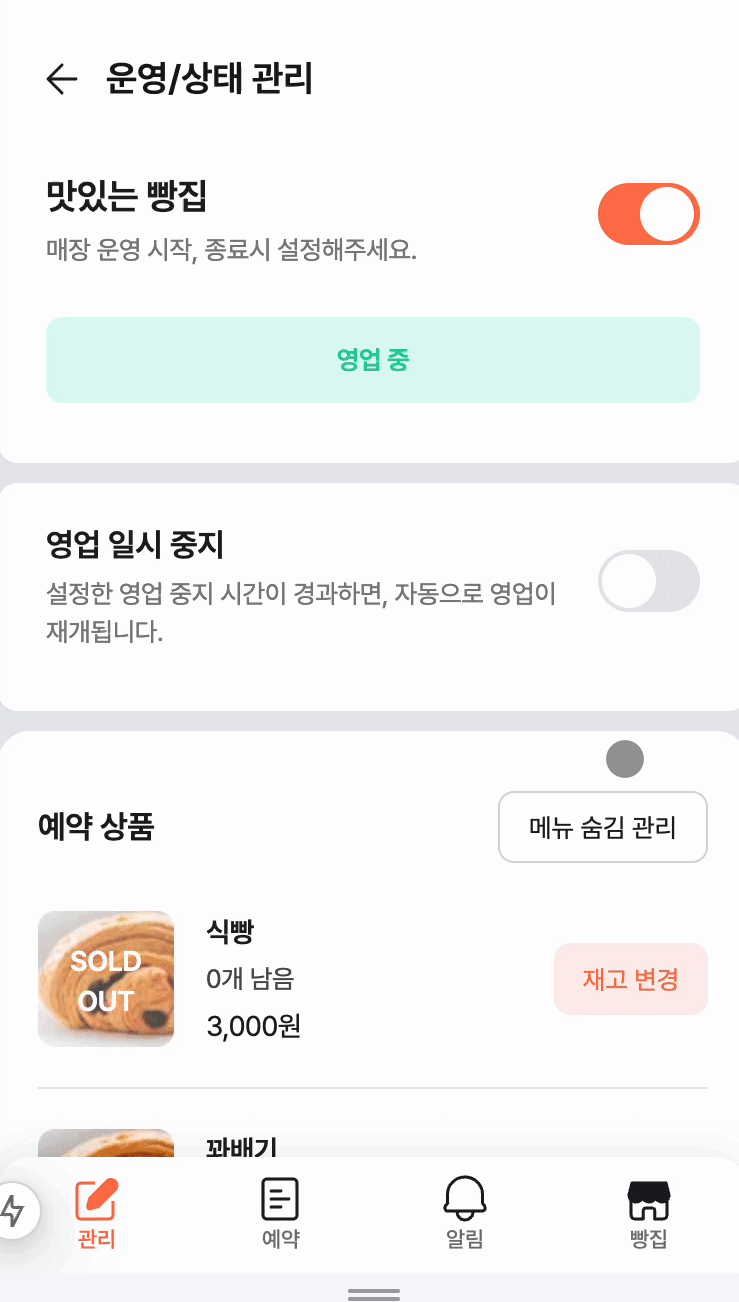Tap the 영업 중 status banner
739x1302 pixels.
[373, 360]
